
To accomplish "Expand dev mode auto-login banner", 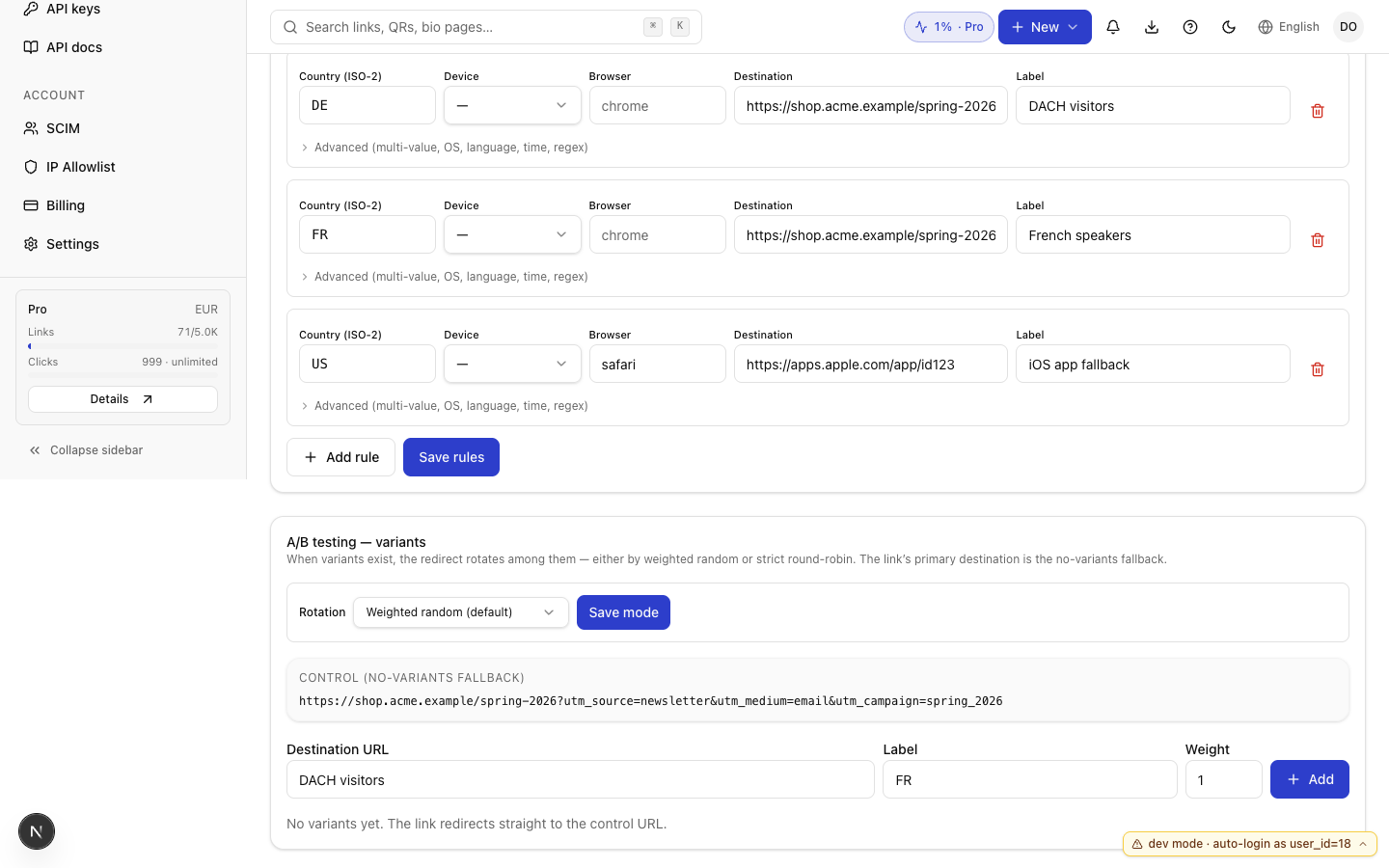I will click(x=1250, y=844).
